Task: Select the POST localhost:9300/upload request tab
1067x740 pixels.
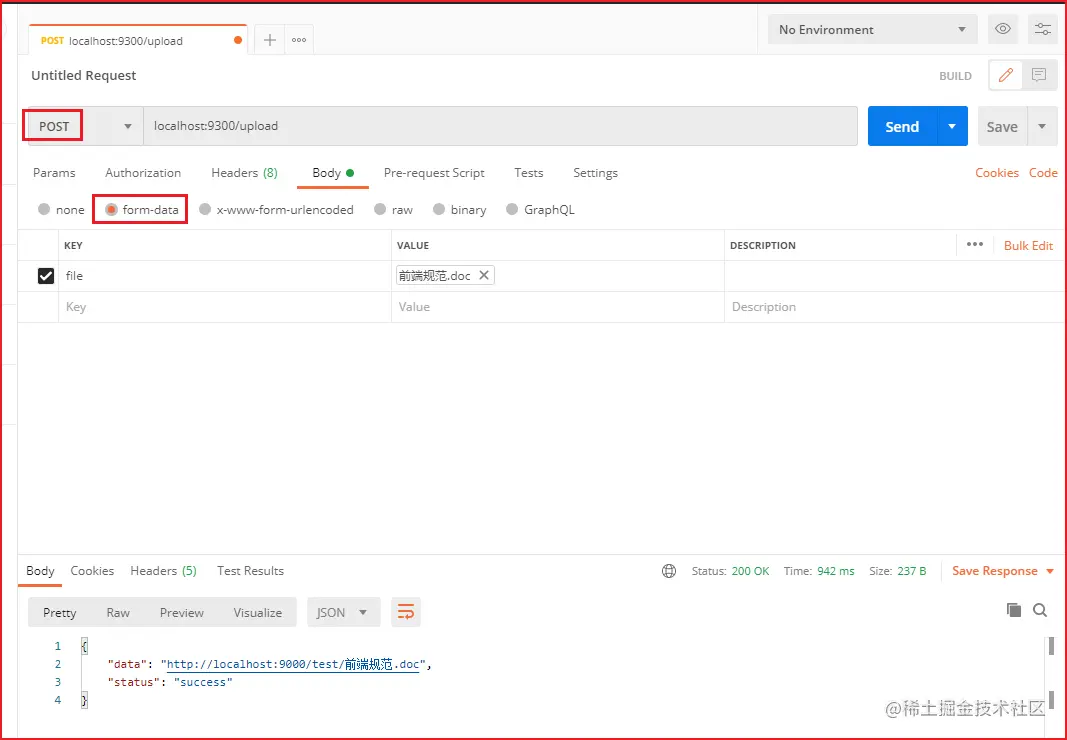Action: [x=137, y=40]
